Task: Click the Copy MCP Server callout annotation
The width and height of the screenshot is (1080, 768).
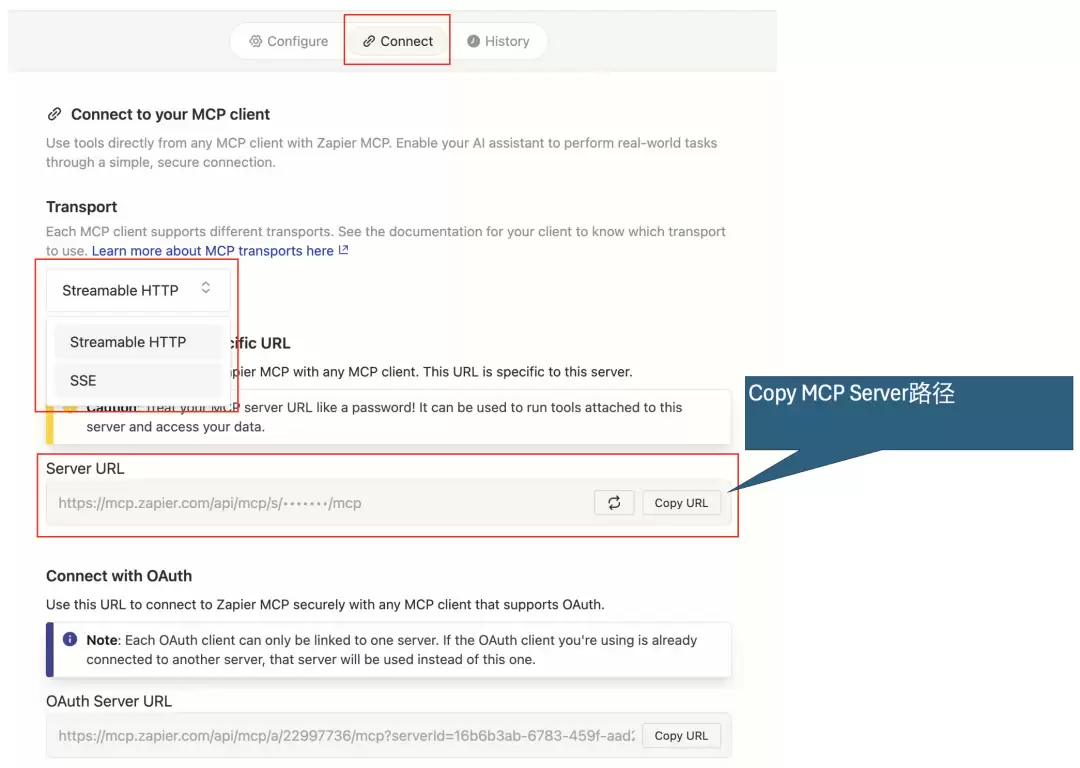Action: (x=908, y=413)
